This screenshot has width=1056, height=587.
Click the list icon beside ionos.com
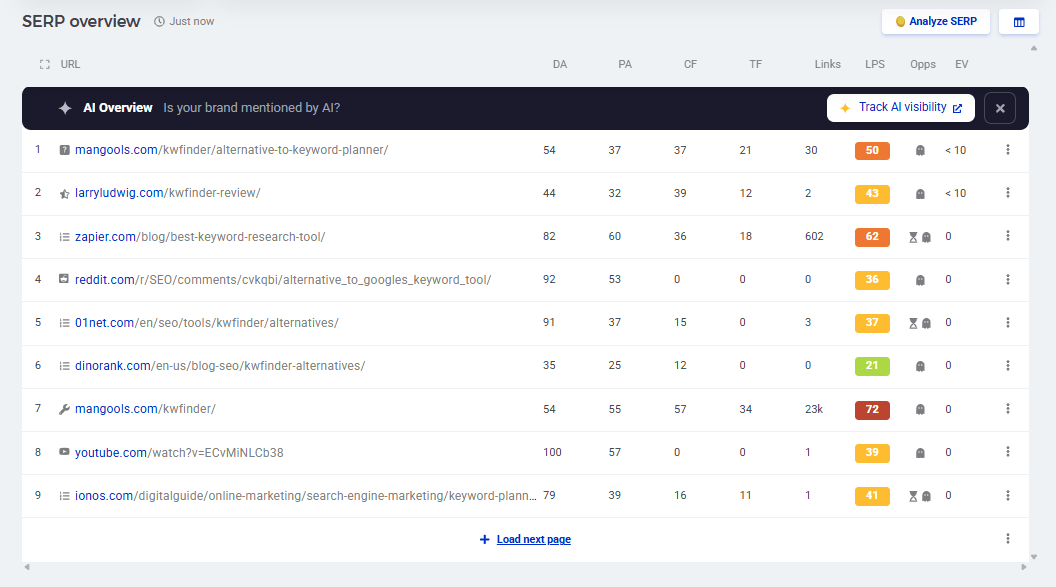coord(64,496)
